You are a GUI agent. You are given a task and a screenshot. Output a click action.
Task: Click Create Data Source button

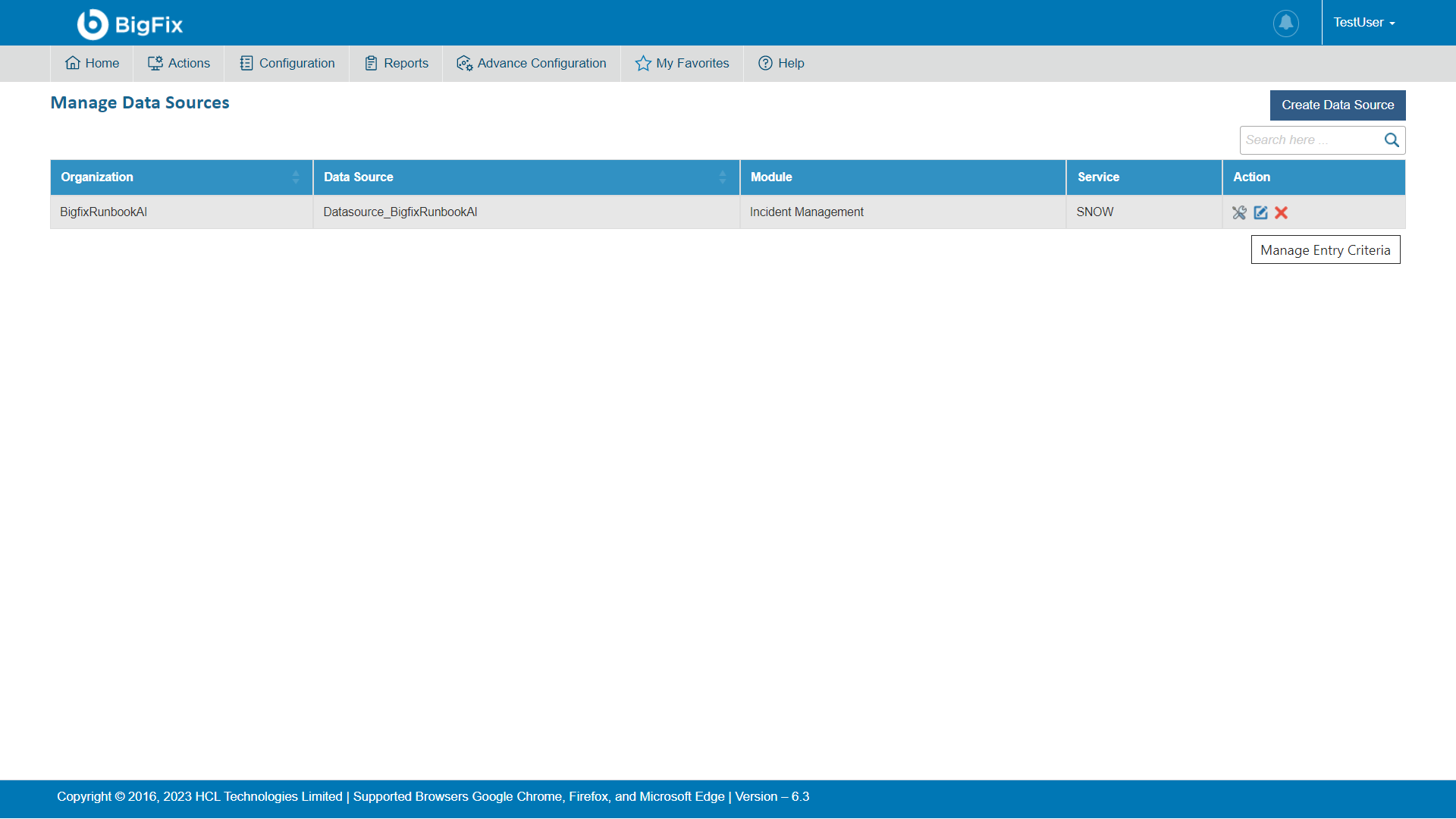tap(1337, 105)
